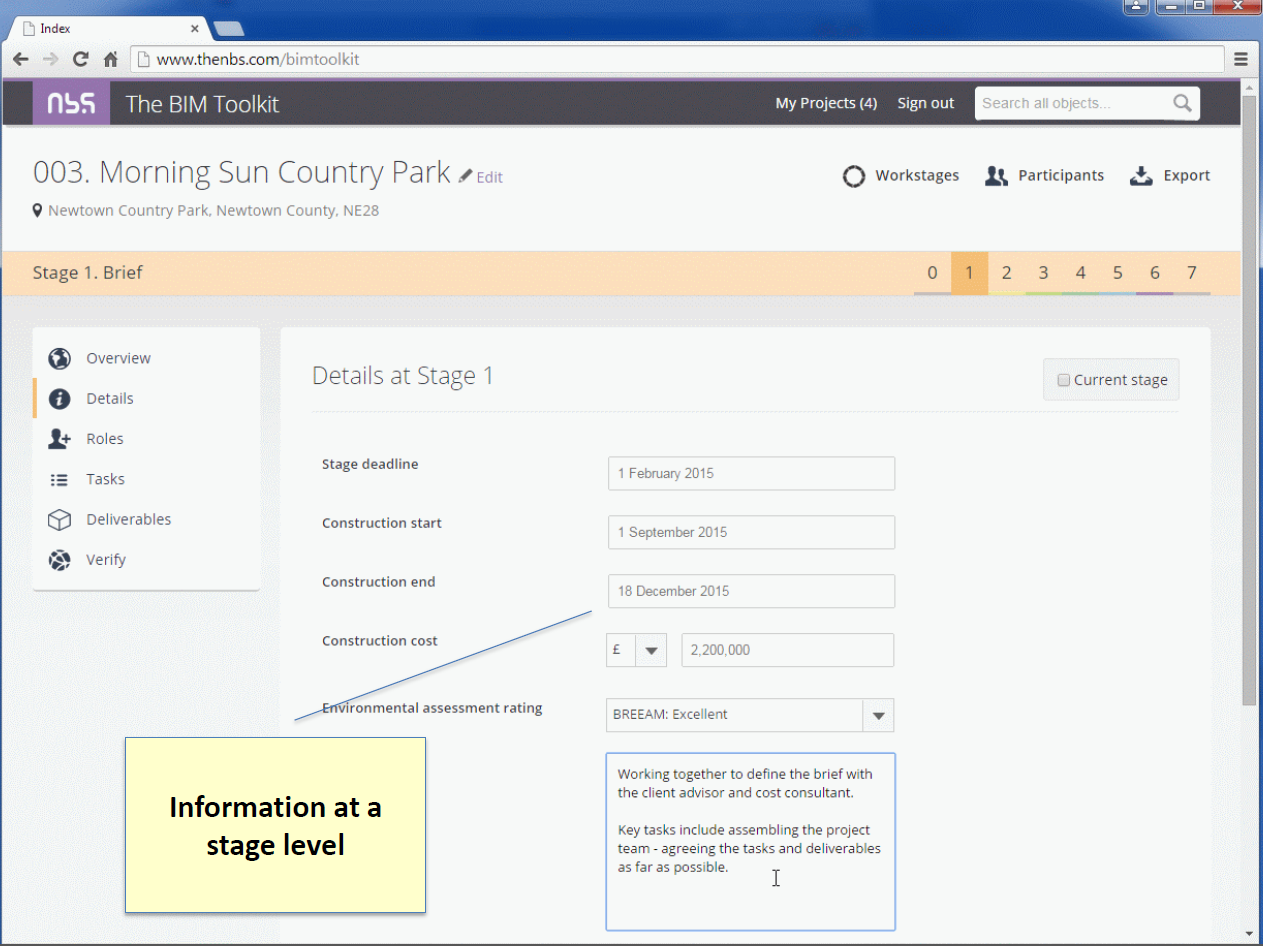The width and height of the screenshot is (1263, 946).
Task: Click the Verify icon in sidebar
Action: pos(60,560)
